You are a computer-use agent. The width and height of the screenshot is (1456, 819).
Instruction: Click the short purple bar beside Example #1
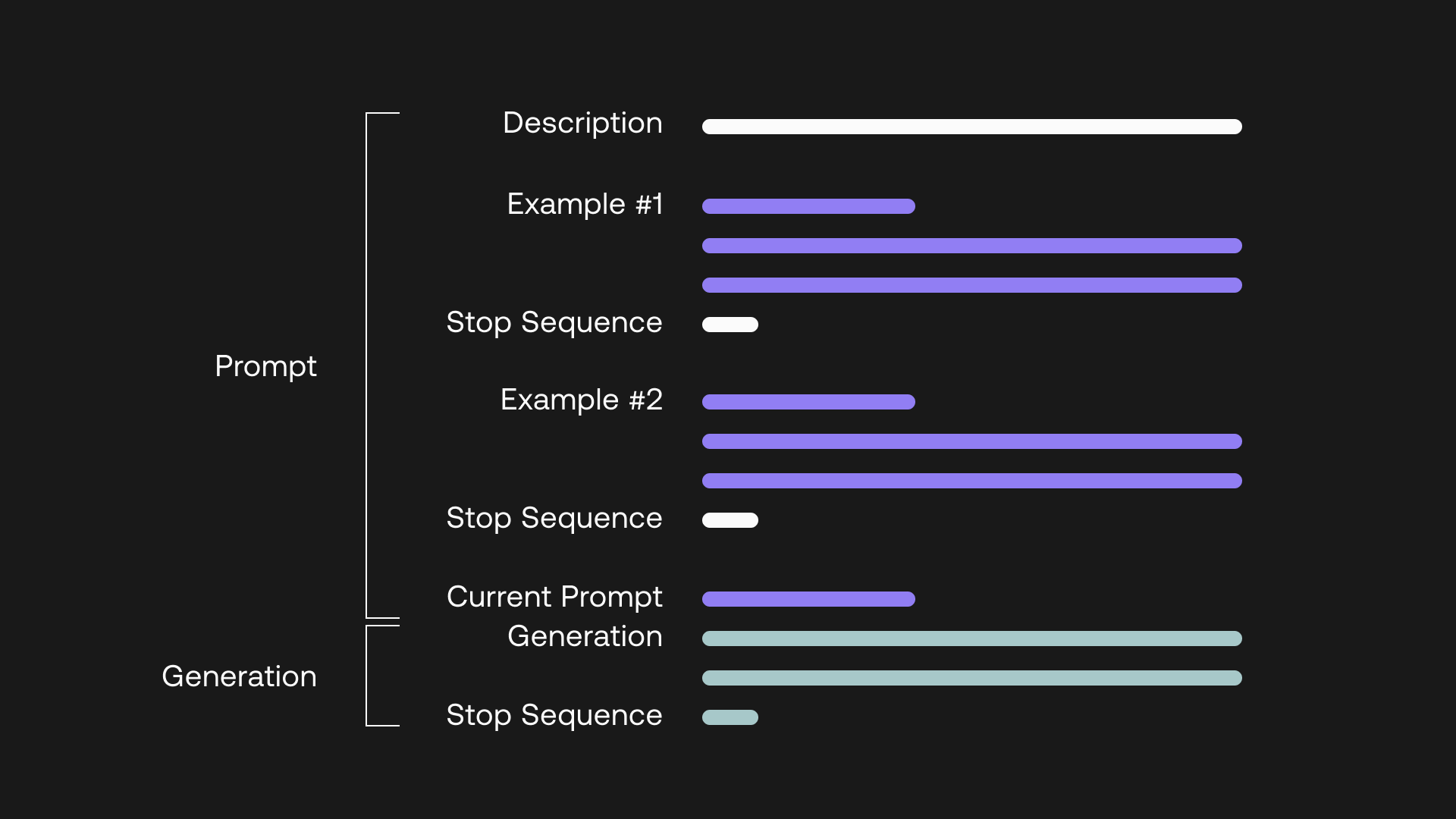point(808,206)
